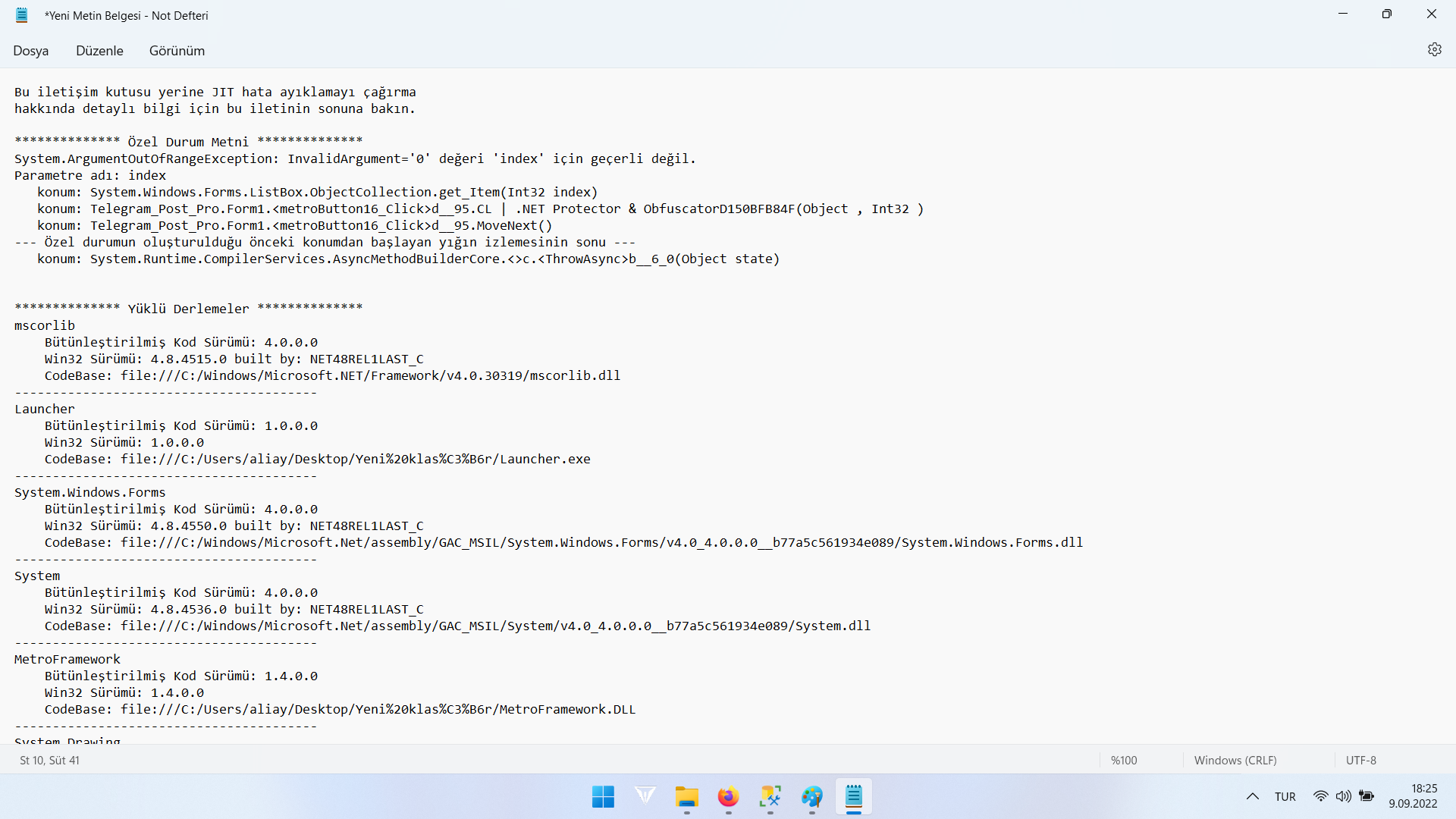Click the 'MetroFramework' assembly name
Viewport: 1456px width, 819px height.
tap(67, 659)
